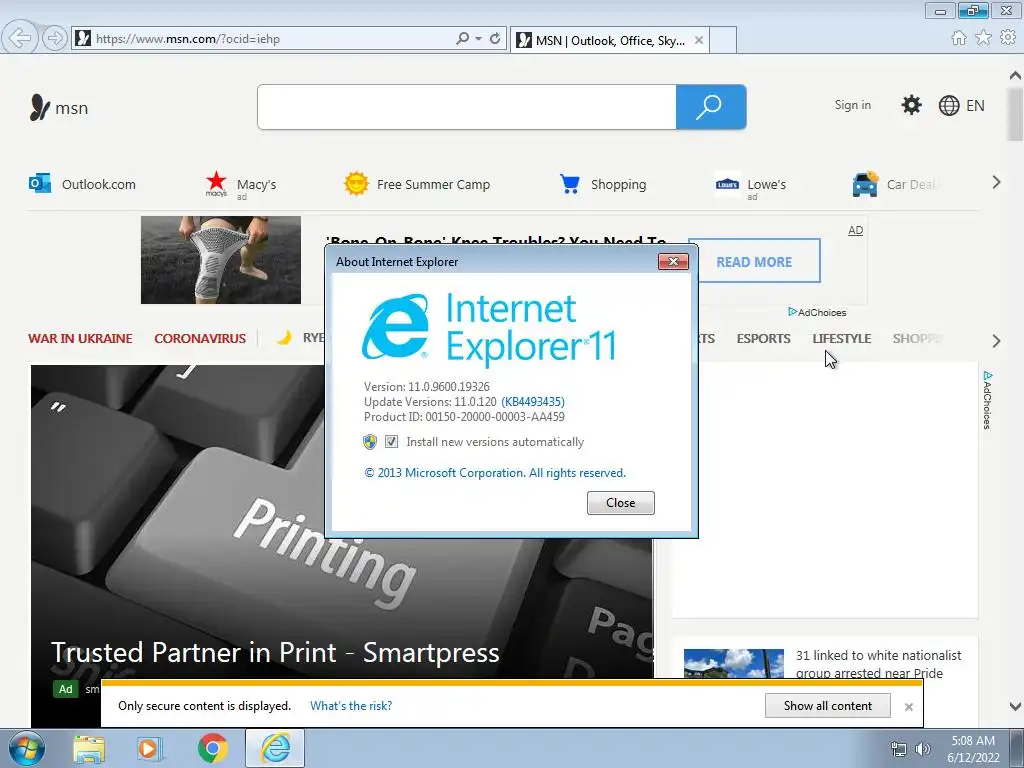The image size is (1024, 768).
Task: Click the UAC shield icon in dialog
Action: tap(370, 442)
